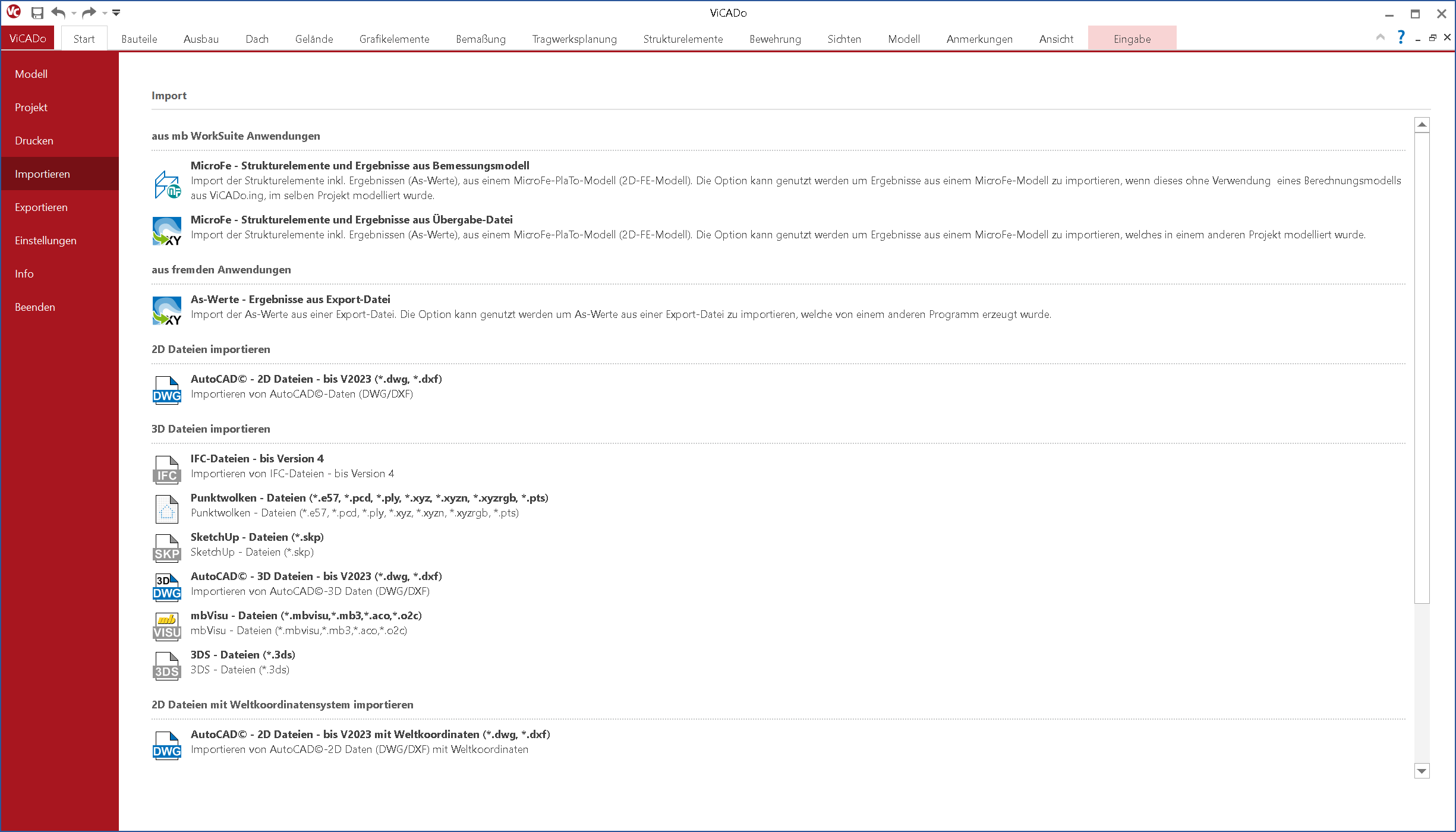Switch to the Start ribbon tab
This screenshot has width=1456, height=832.
84,39
